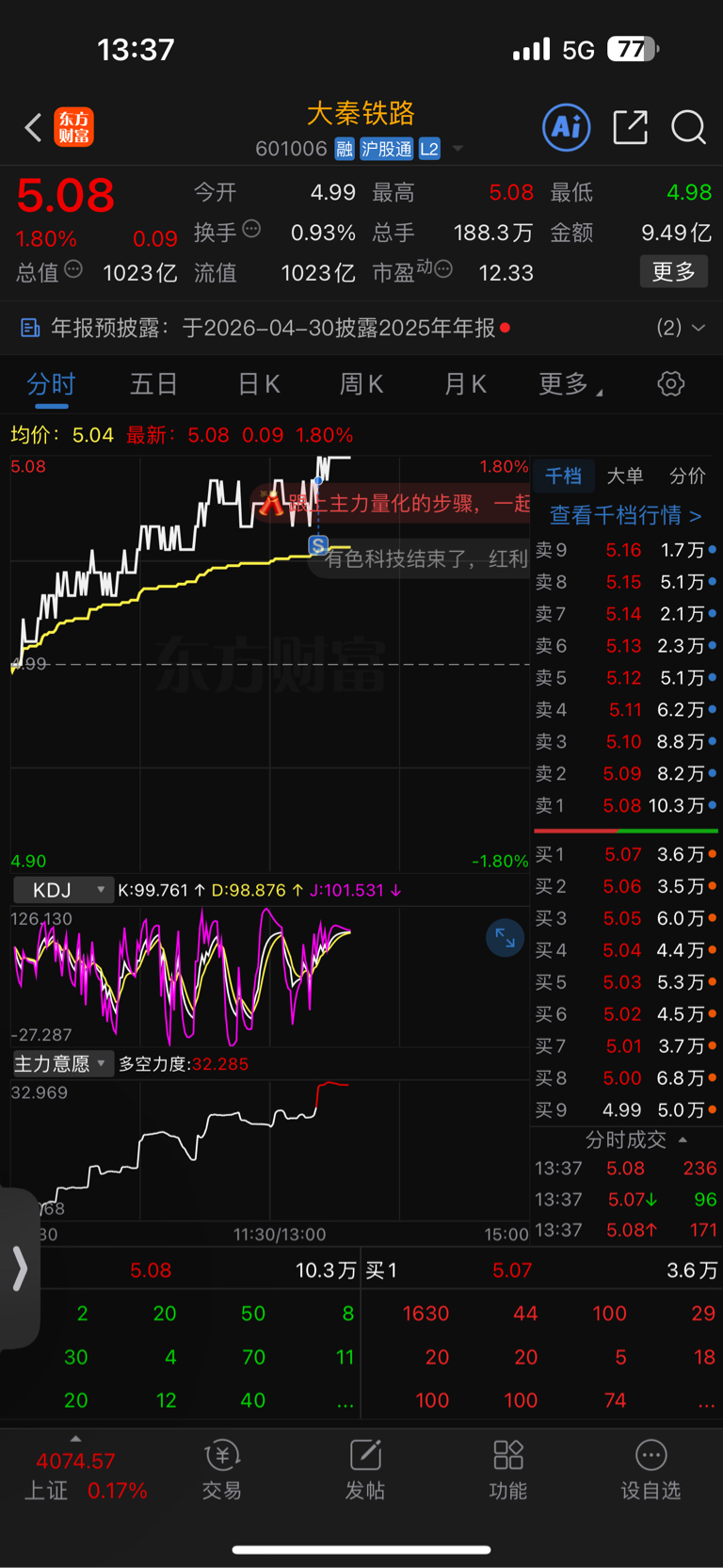Tap the L2 level badge
Screen dimensions: 723x1568
tap(429, 149)
